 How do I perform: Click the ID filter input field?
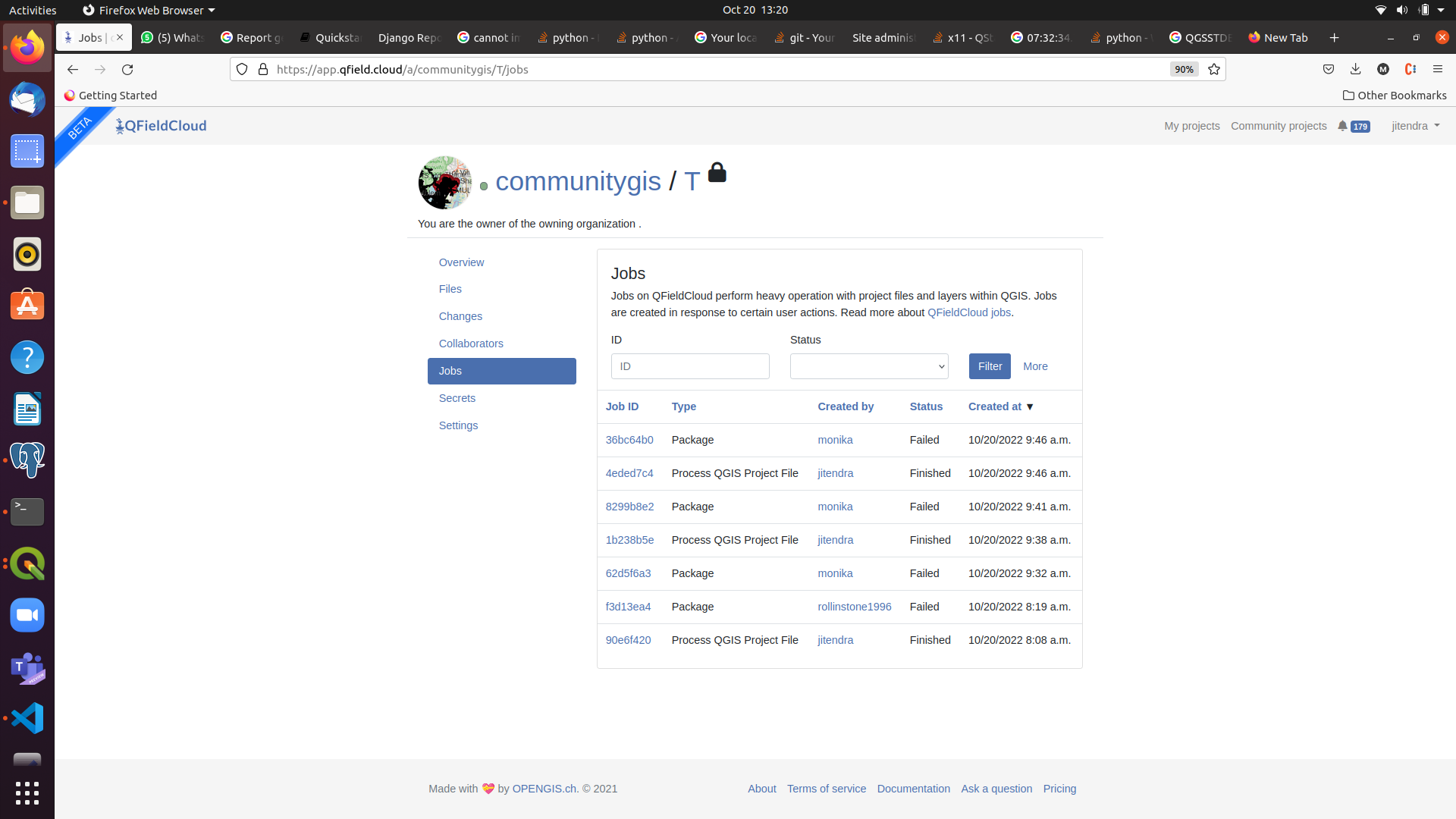tap(690, 366)
